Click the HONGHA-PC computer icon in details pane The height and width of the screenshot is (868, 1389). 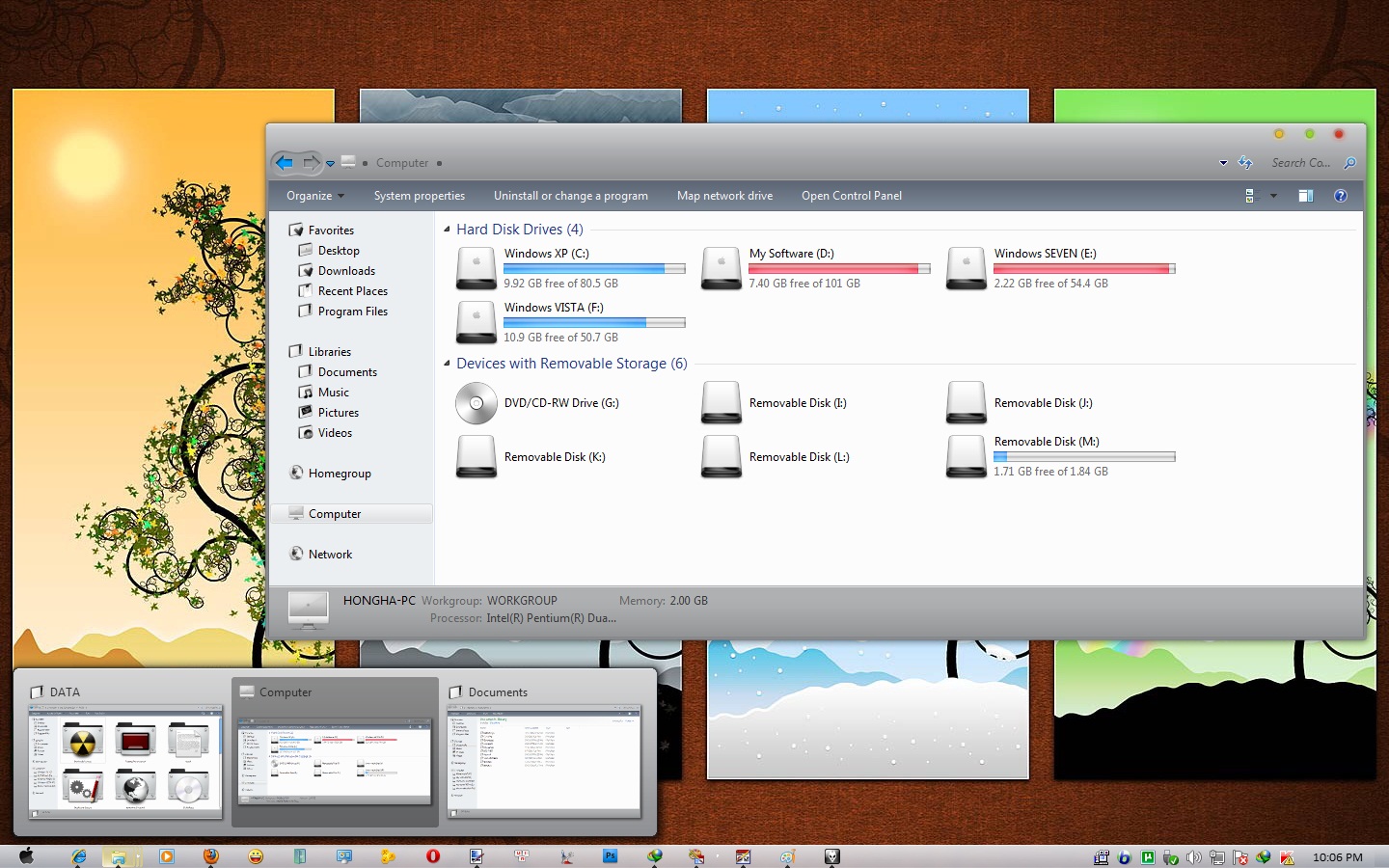coord(309,610)
